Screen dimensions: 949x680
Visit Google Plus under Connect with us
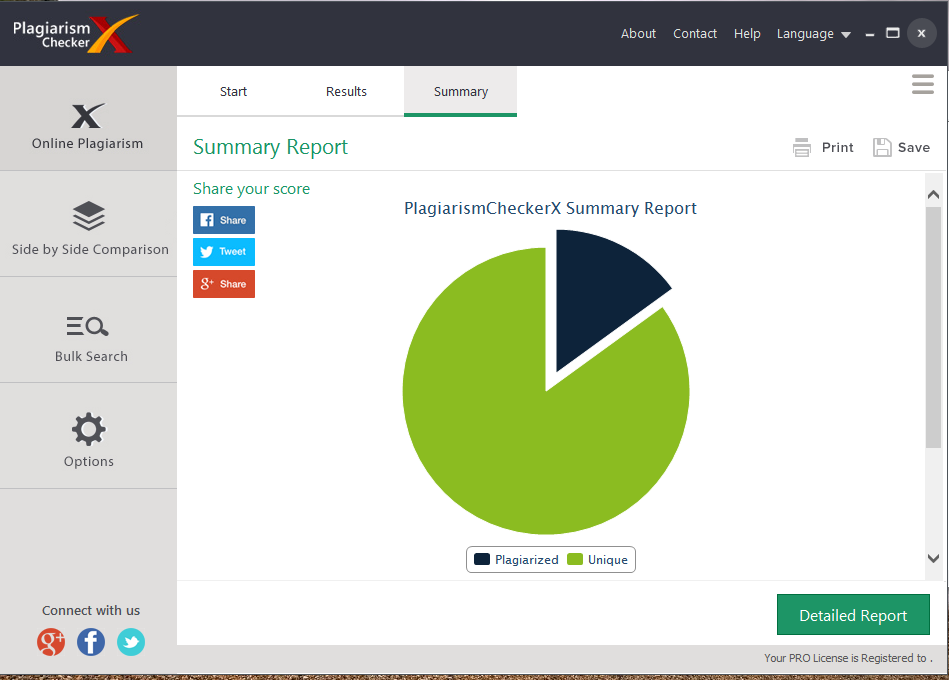pyautogui.click(x=51, y=642)
